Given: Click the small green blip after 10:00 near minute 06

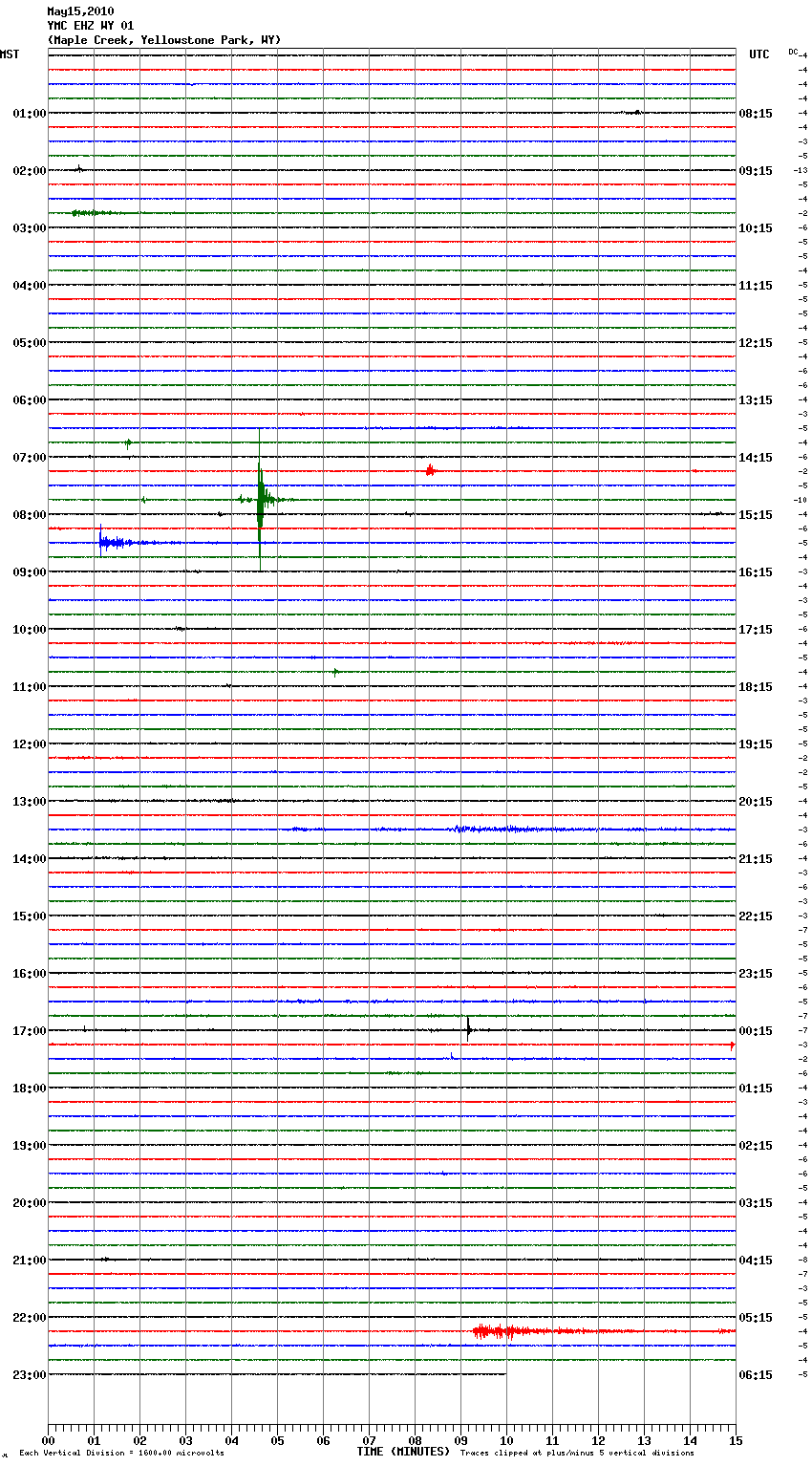Looking at the screenshot, I should [335, 672].
